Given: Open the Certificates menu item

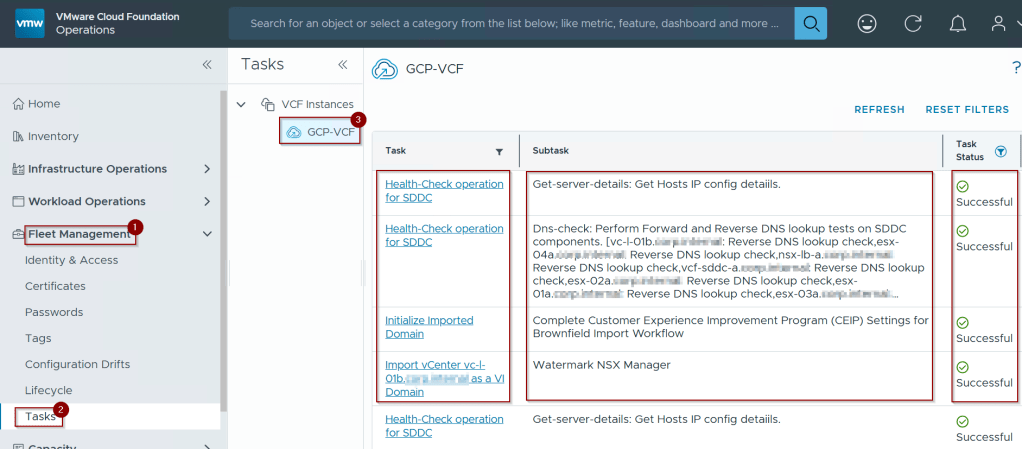Looking at the screenshot, I should point(55,286).
